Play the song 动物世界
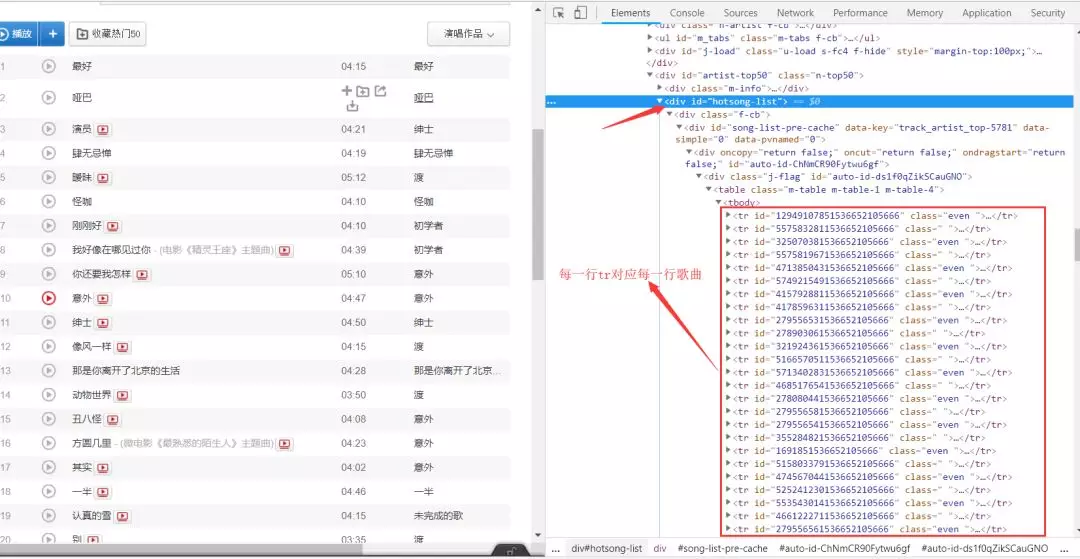Screen dimensions: 1080x559 (48, 394)
